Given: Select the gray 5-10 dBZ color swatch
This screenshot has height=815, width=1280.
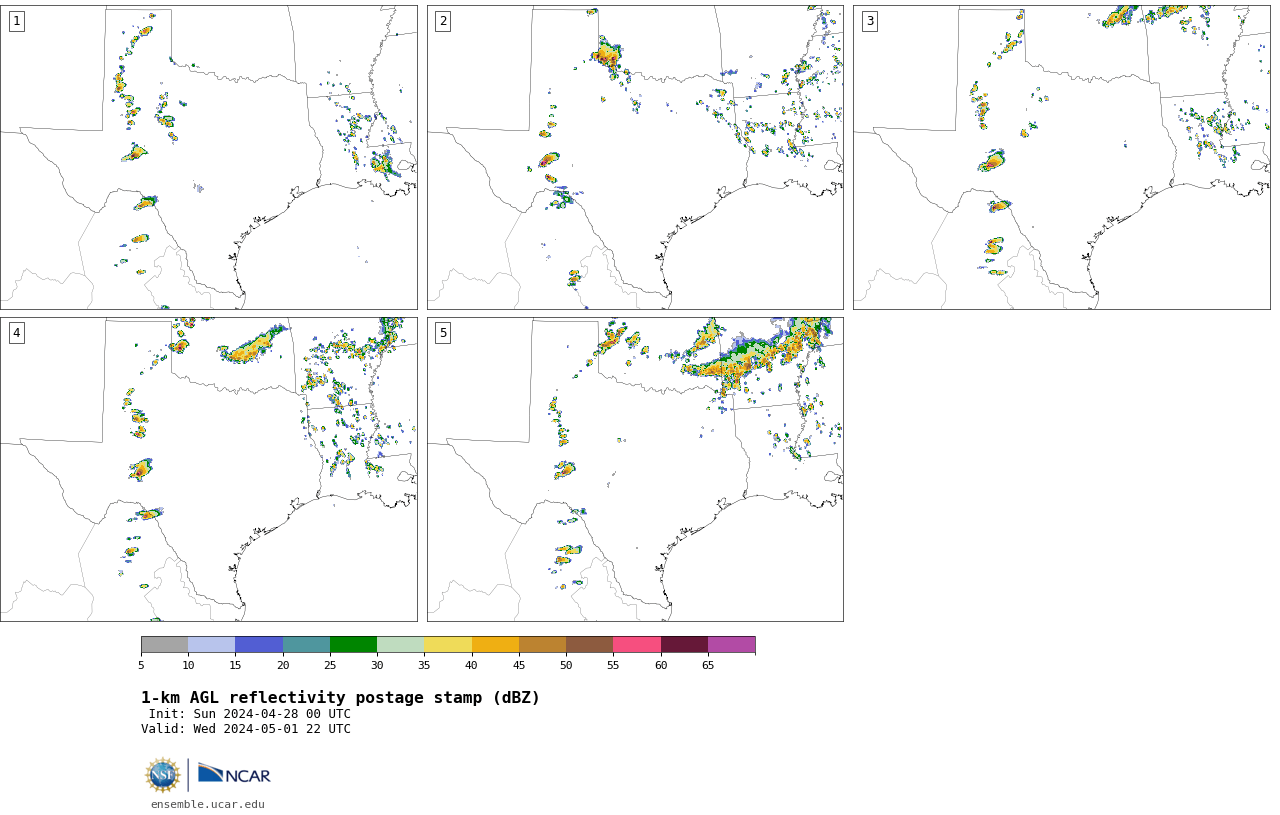Looking at the screenshot, I should 164,644.
